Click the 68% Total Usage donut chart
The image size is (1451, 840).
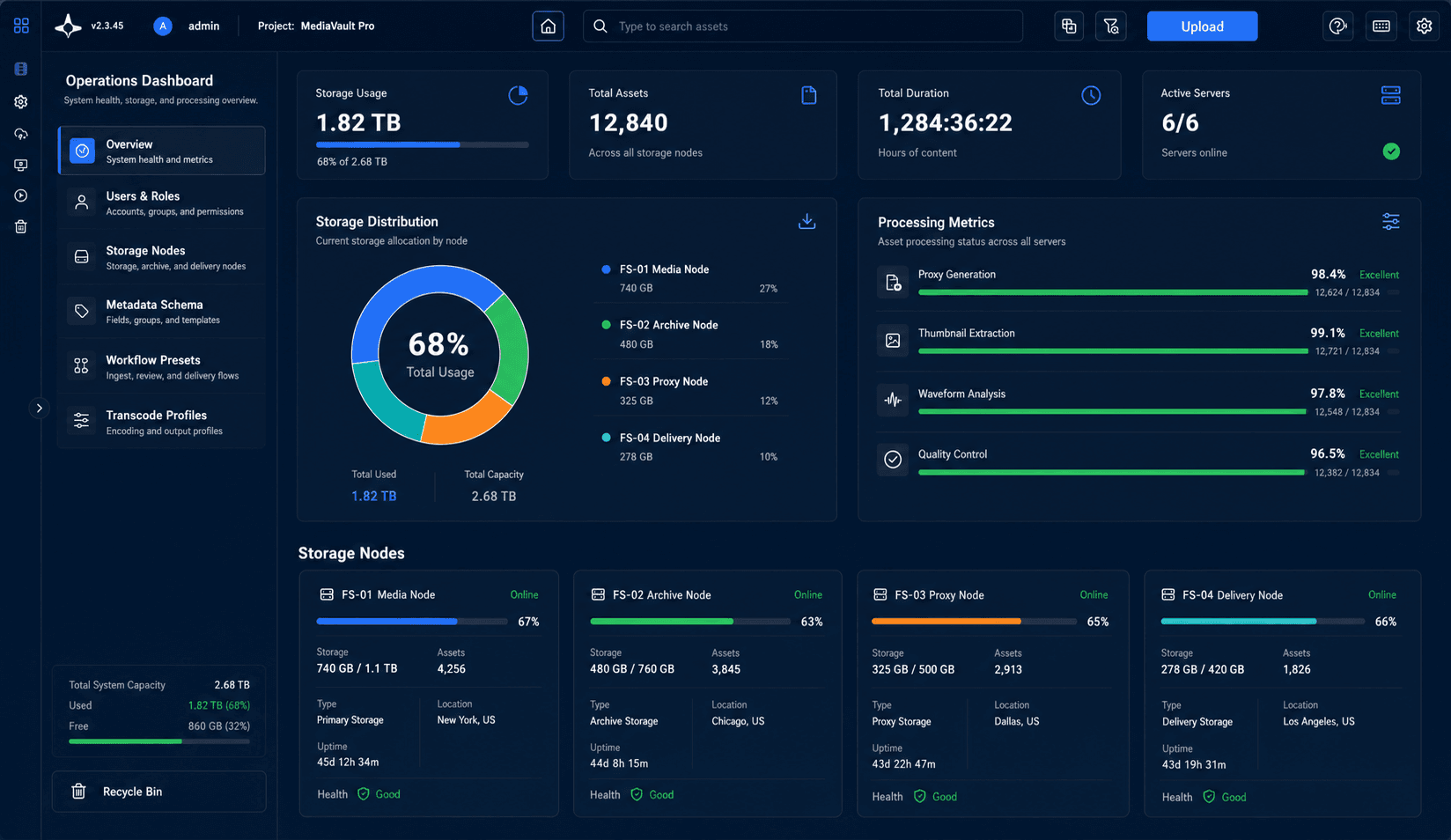pyautogui.click(x=440, y=355)
